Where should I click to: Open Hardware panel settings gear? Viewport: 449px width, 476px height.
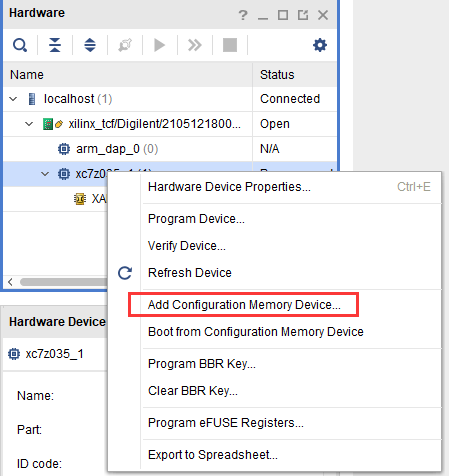(x=320, y=45)
